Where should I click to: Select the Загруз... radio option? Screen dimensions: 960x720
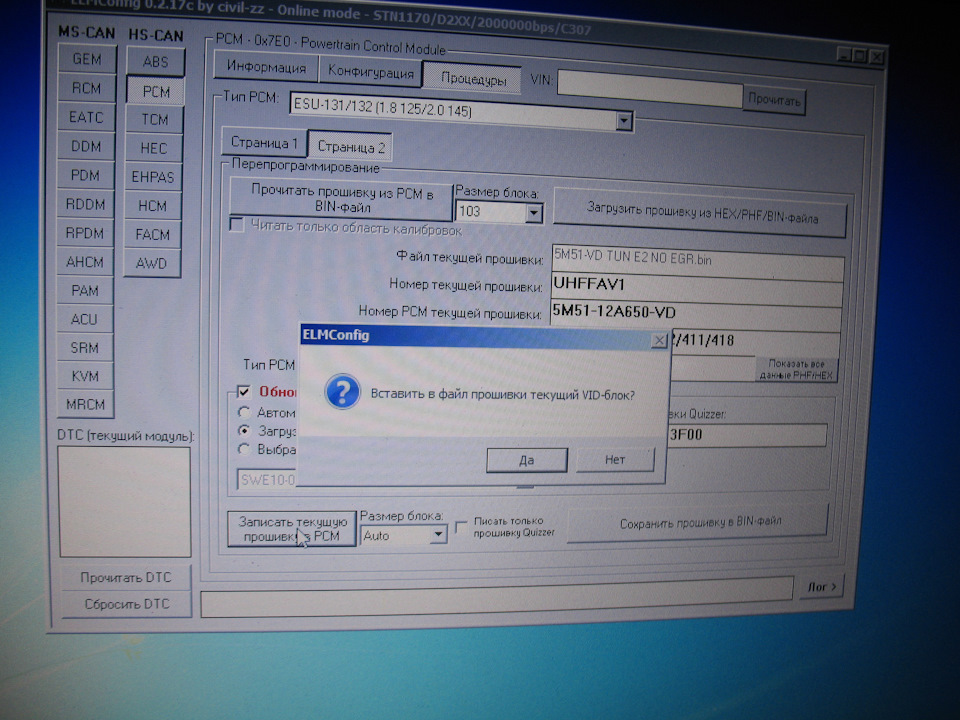point(244,430)
